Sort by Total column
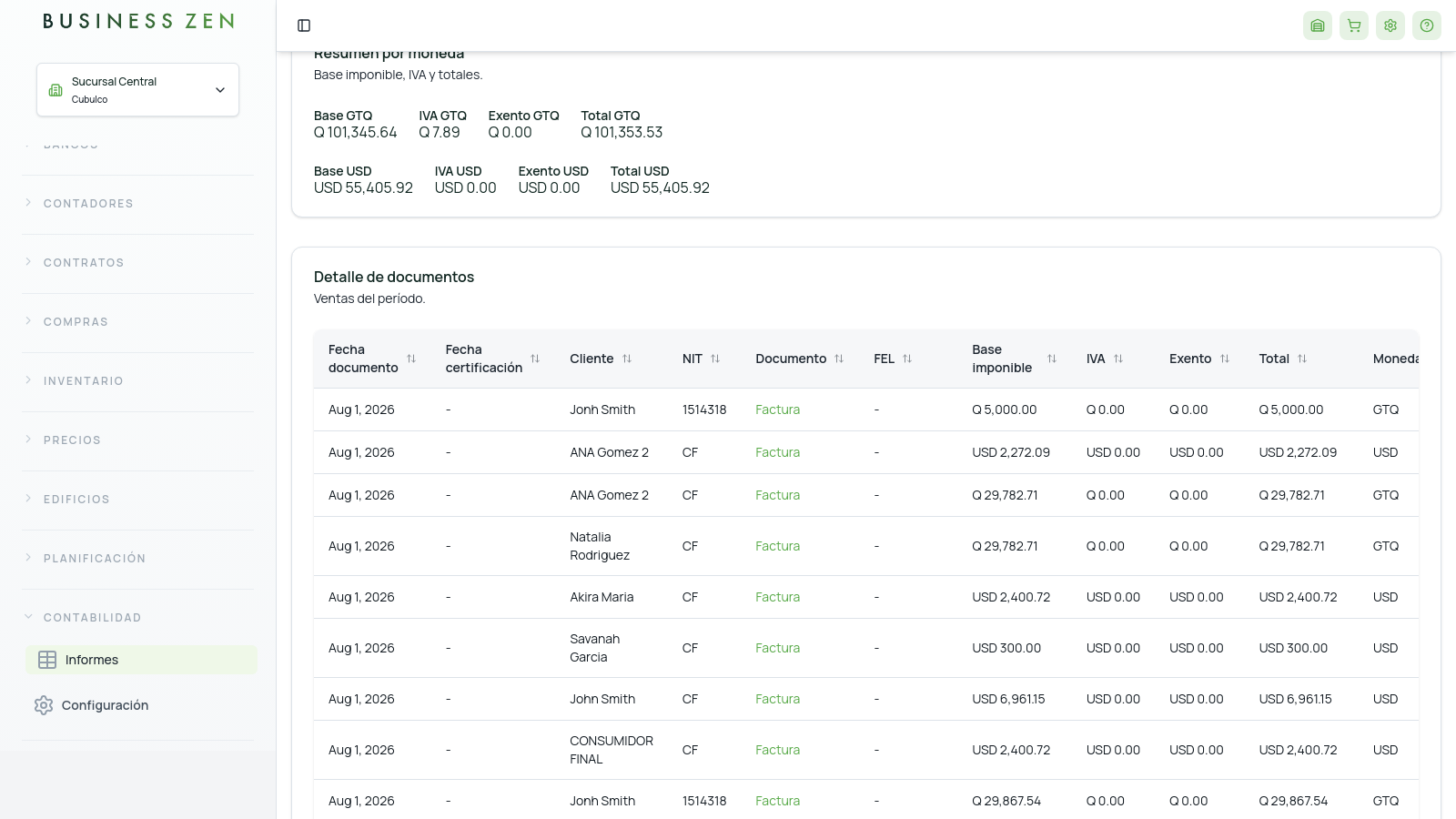The image size is (1456, 819). [x=1302, y=359]
